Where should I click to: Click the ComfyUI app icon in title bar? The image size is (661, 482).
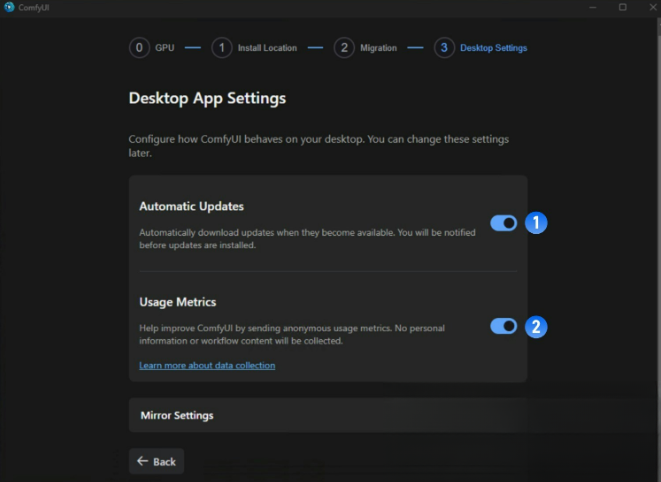[9, 7]
